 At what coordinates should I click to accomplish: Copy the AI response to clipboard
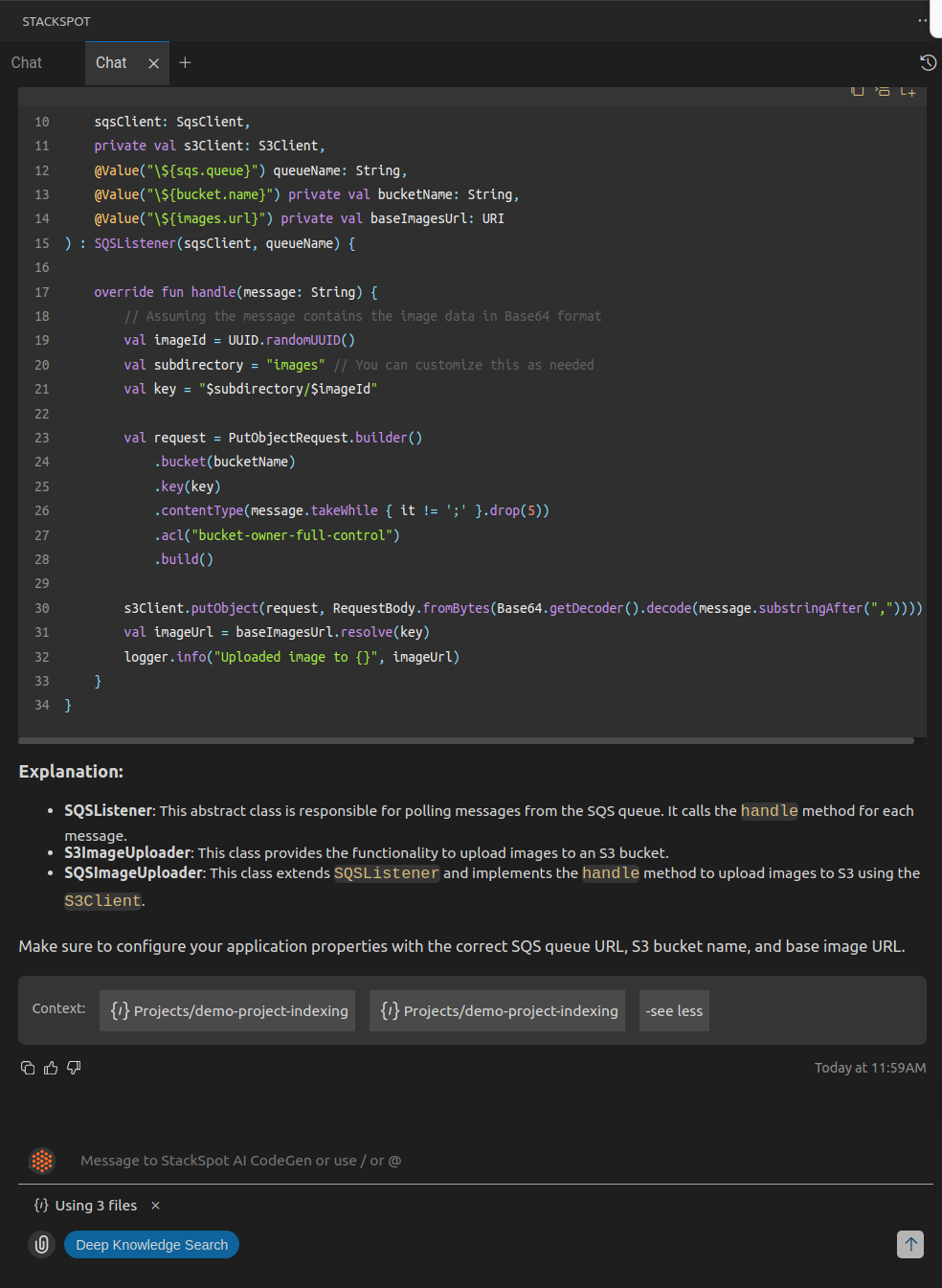coord(28,1068)
